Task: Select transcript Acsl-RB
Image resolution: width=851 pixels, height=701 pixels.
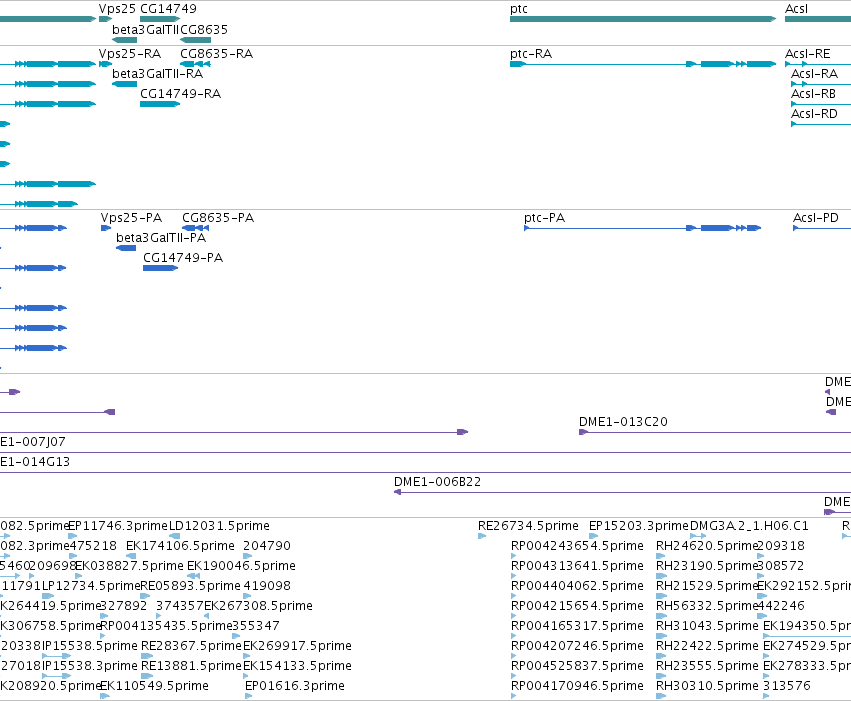Action: click(x=813, y=94)
